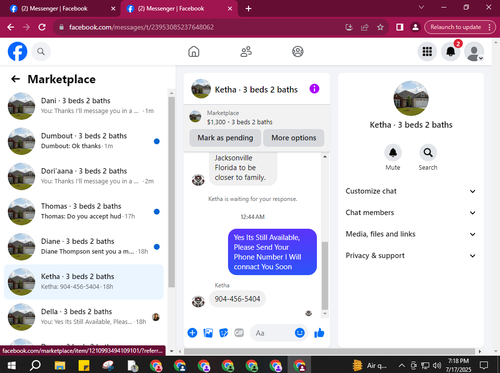
Task: Open a new browser tab
Action: pyautogui.click(x=248, y=9)
